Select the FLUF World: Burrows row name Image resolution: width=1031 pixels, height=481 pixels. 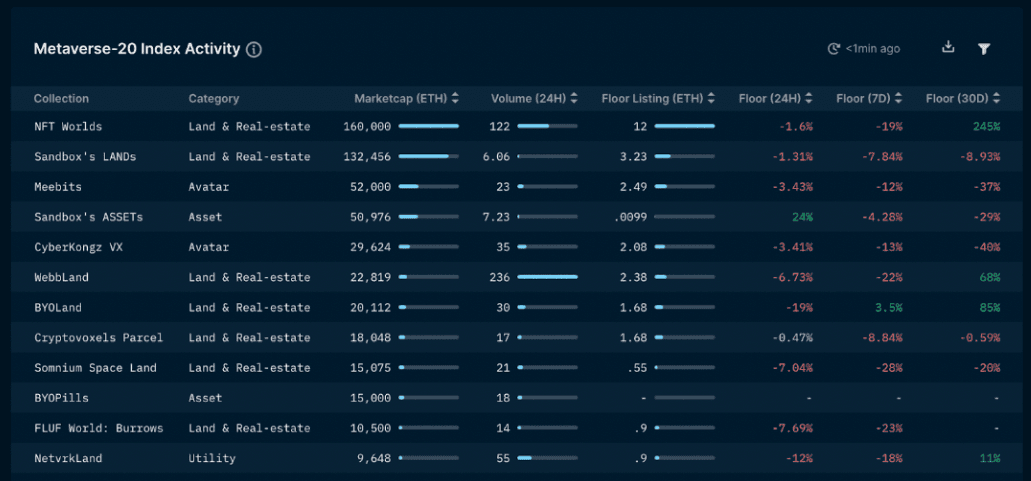coord(99,428)
